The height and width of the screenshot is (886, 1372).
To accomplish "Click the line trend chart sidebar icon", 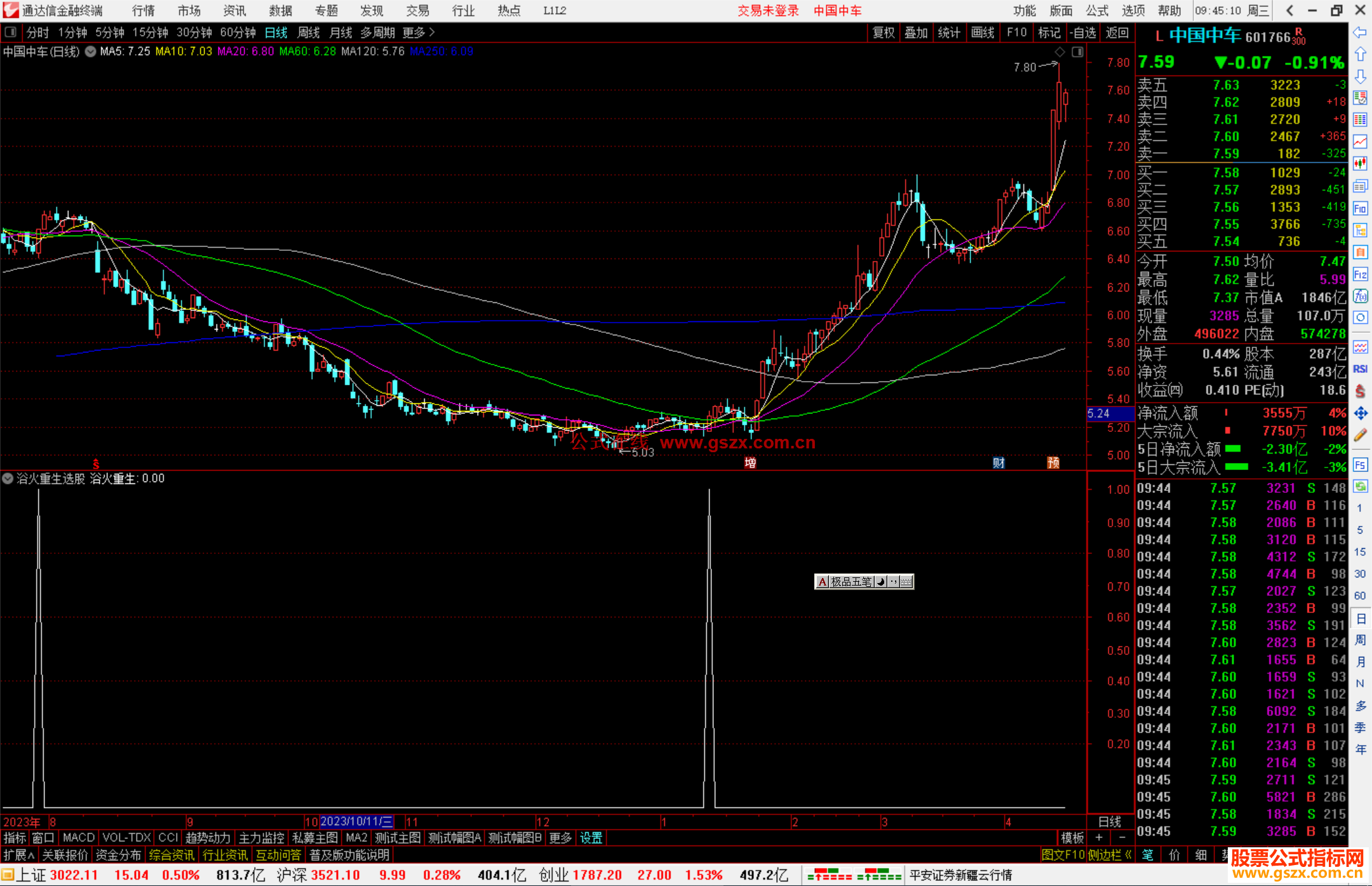I will 1360,142.
